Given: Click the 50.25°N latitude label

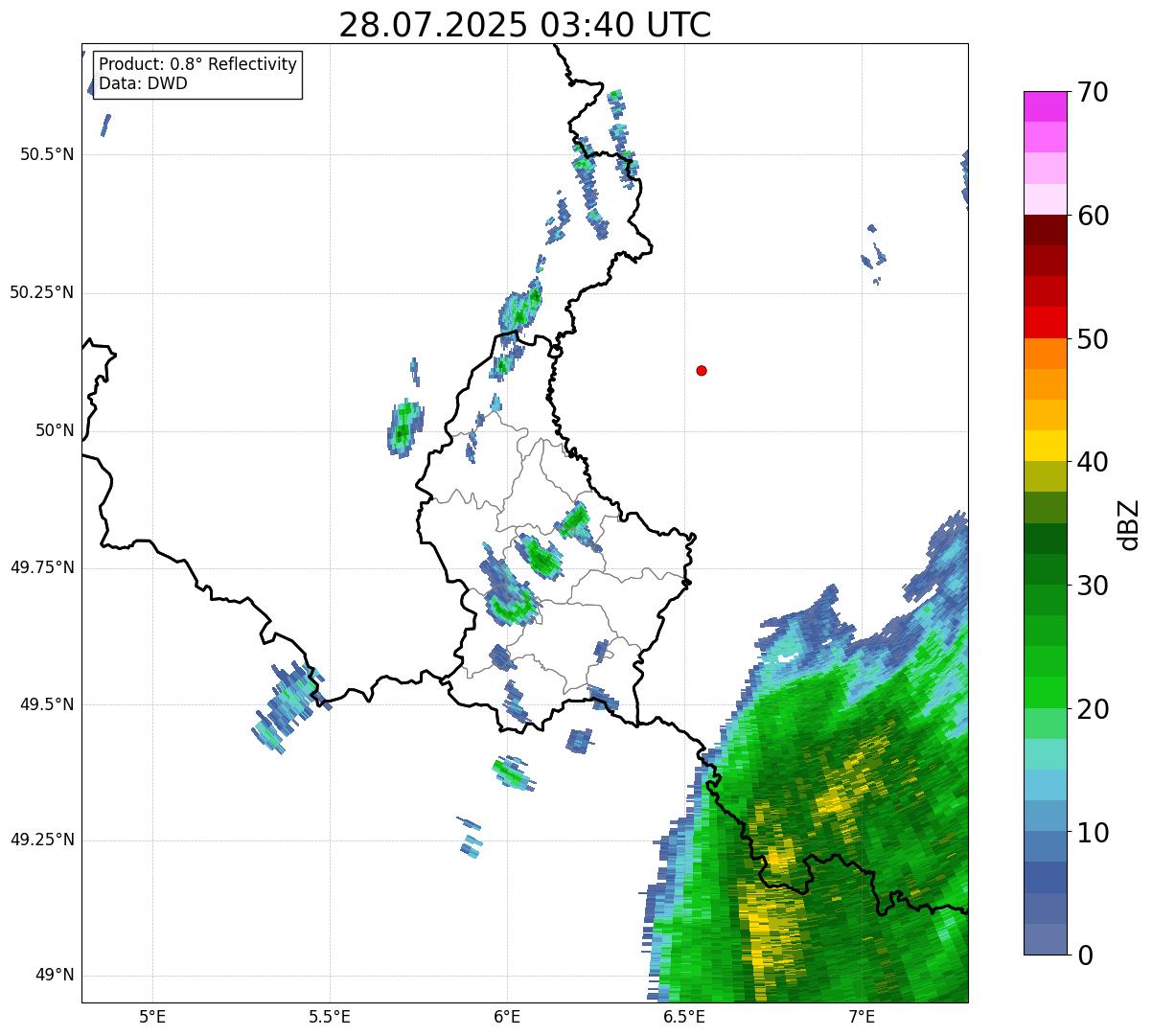Looking at the screenshot, I should coord(42,292).
